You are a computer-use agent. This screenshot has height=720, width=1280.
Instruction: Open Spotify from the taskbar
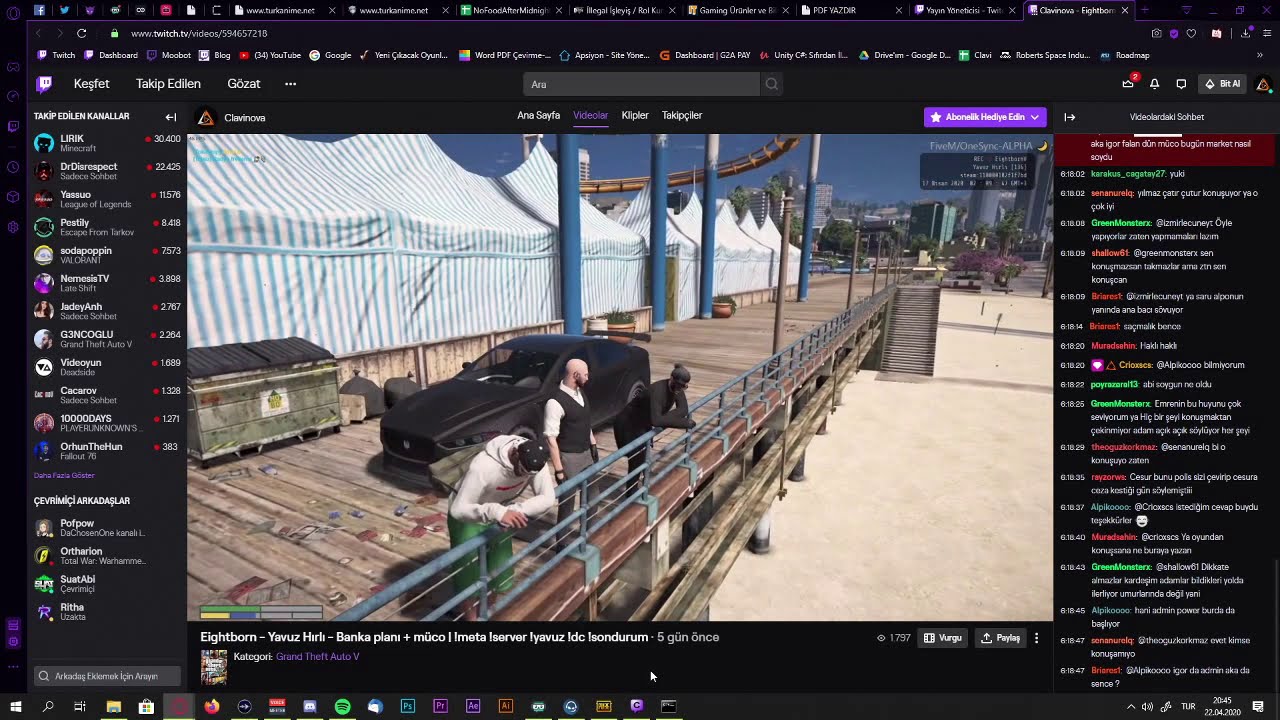[x=342, y=706]
